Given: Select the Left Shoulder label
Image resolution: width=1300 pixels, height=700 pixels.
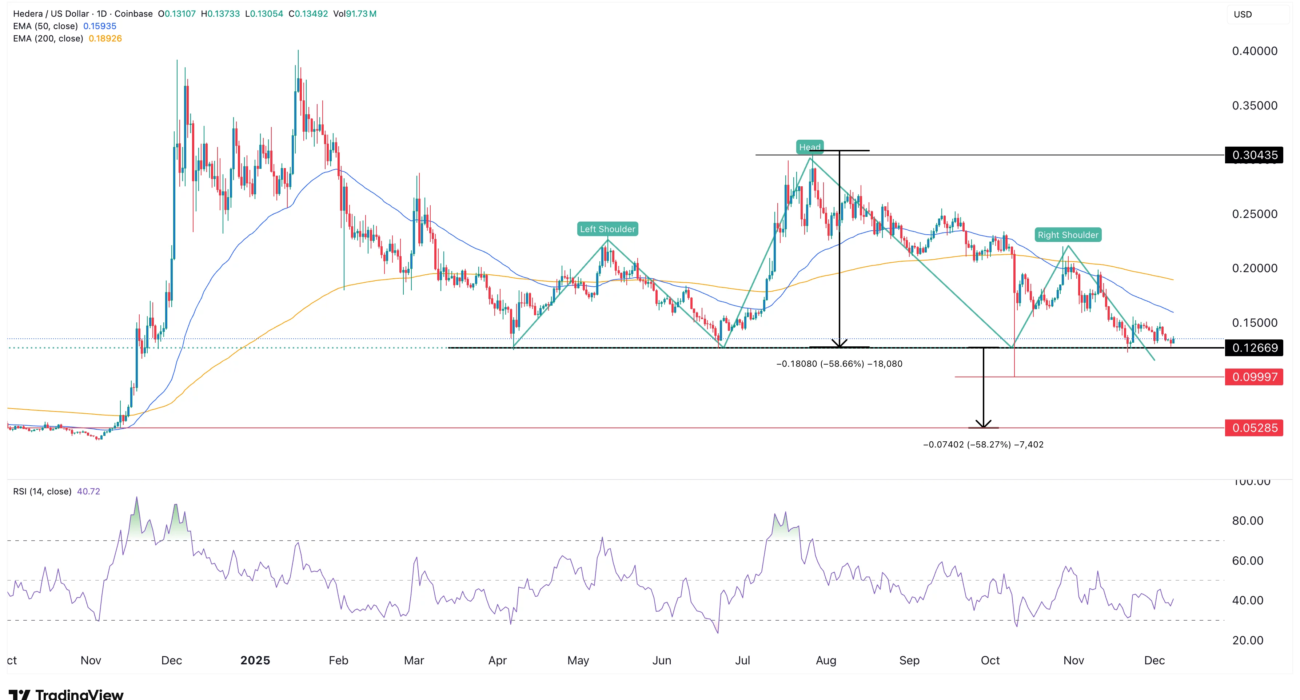Looking at the screenshot, I should (x=607, y=229).
